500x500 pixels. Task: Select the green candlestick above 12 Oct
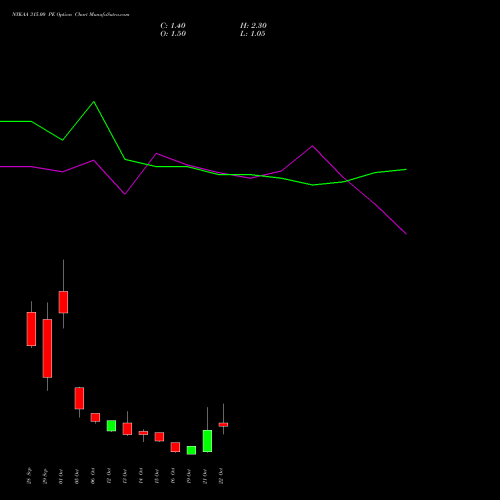point(111,426)
